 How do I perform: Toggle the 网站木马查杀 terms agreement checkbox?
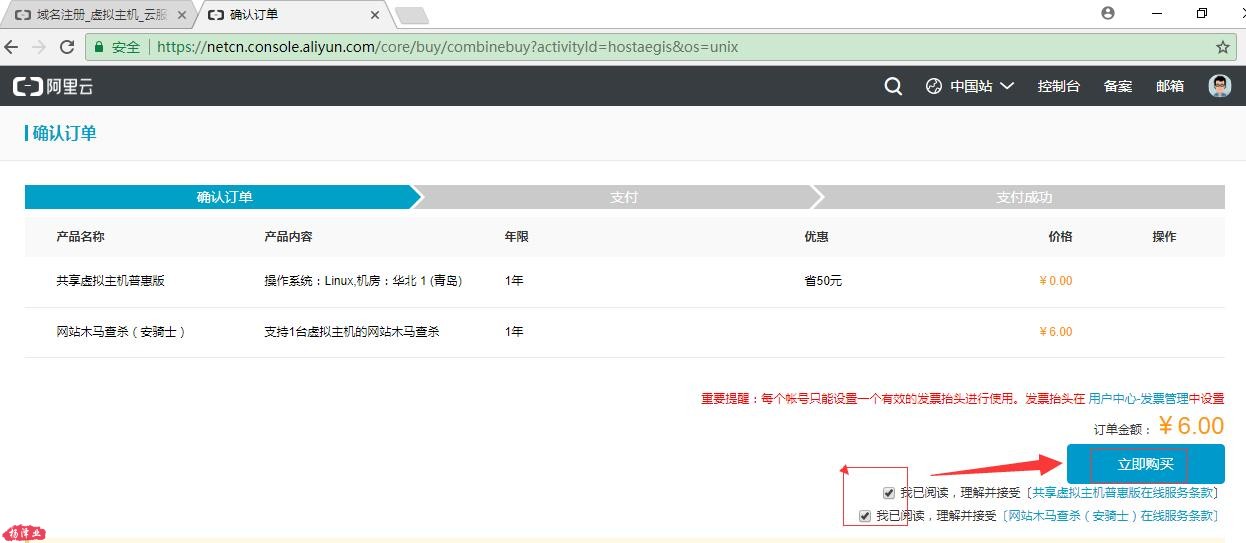click(x=865, y=516)
